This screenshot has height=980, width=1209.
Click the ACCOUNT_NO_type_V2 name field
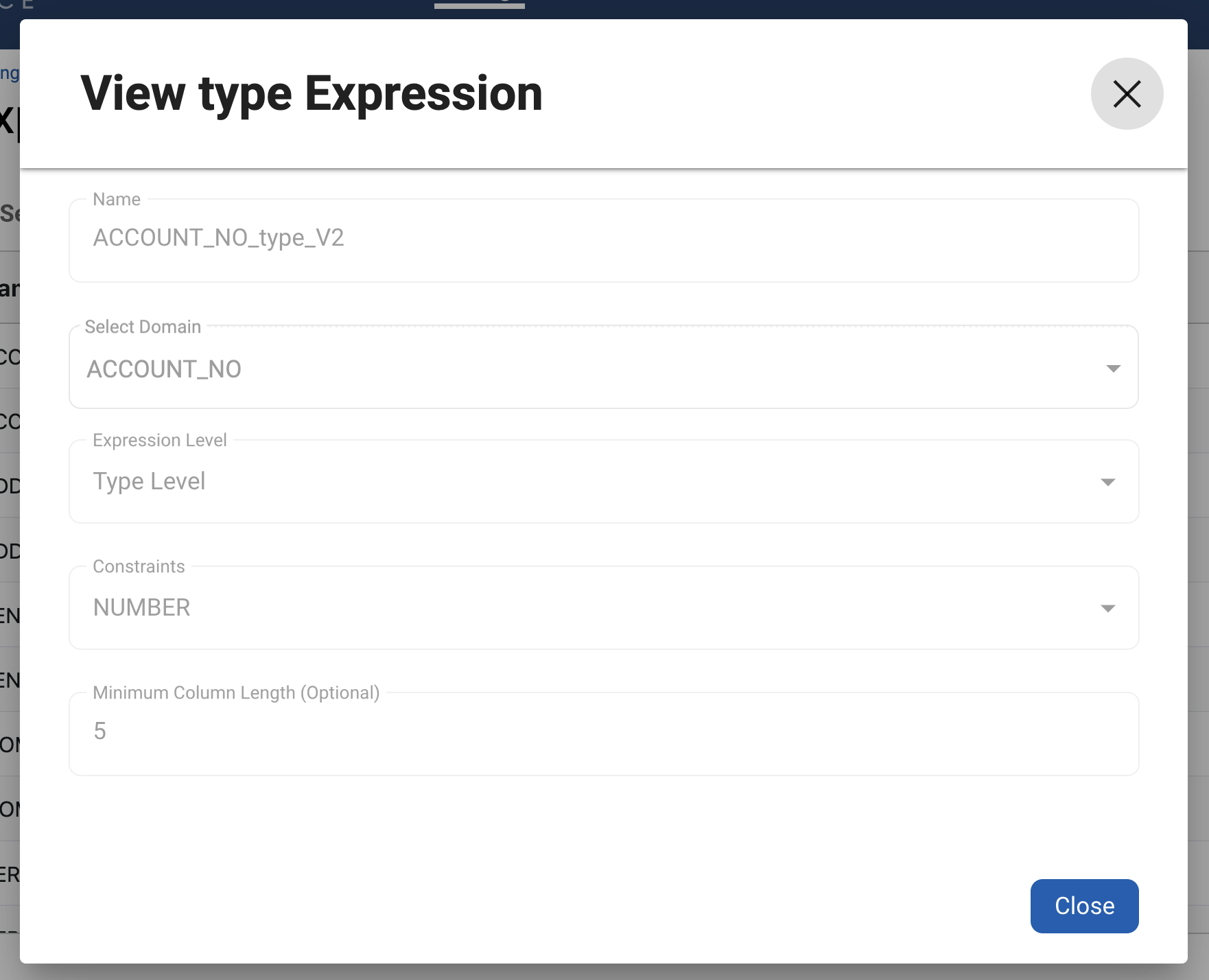[602, 239]
